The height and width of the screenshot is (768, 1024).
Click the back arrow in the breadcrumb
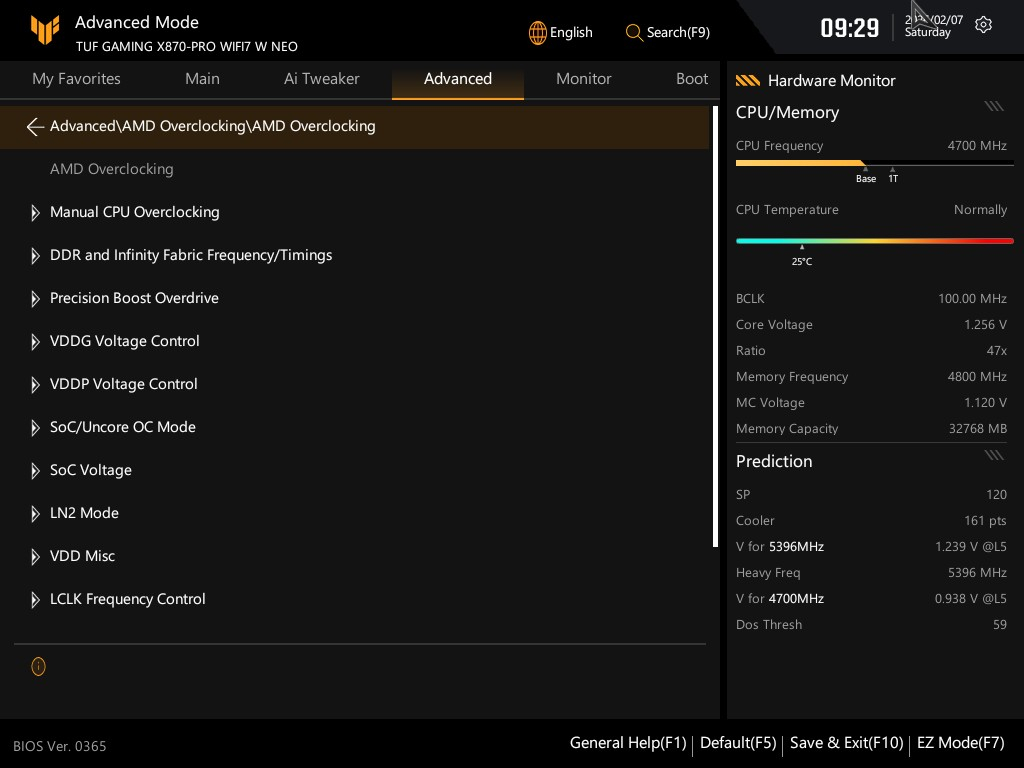coord(35,127)
